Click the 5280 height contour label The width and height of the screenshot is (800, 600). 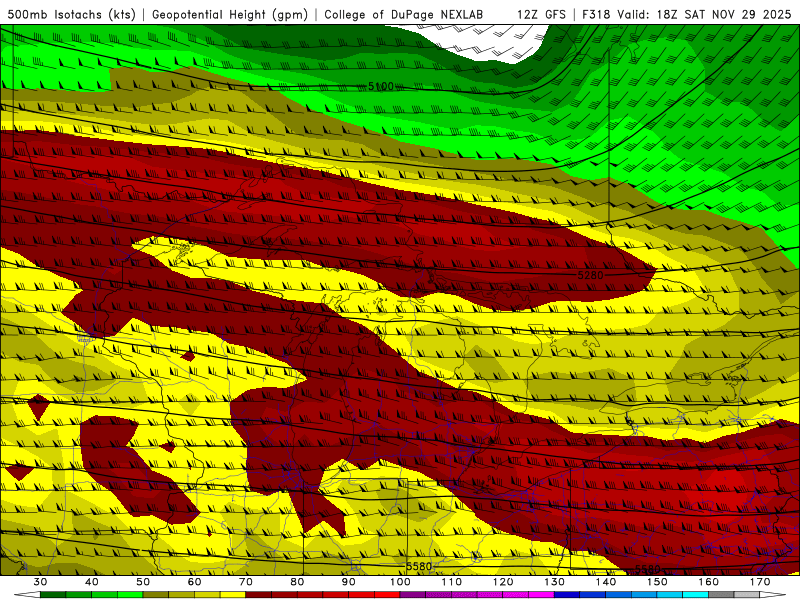(590, 275)
